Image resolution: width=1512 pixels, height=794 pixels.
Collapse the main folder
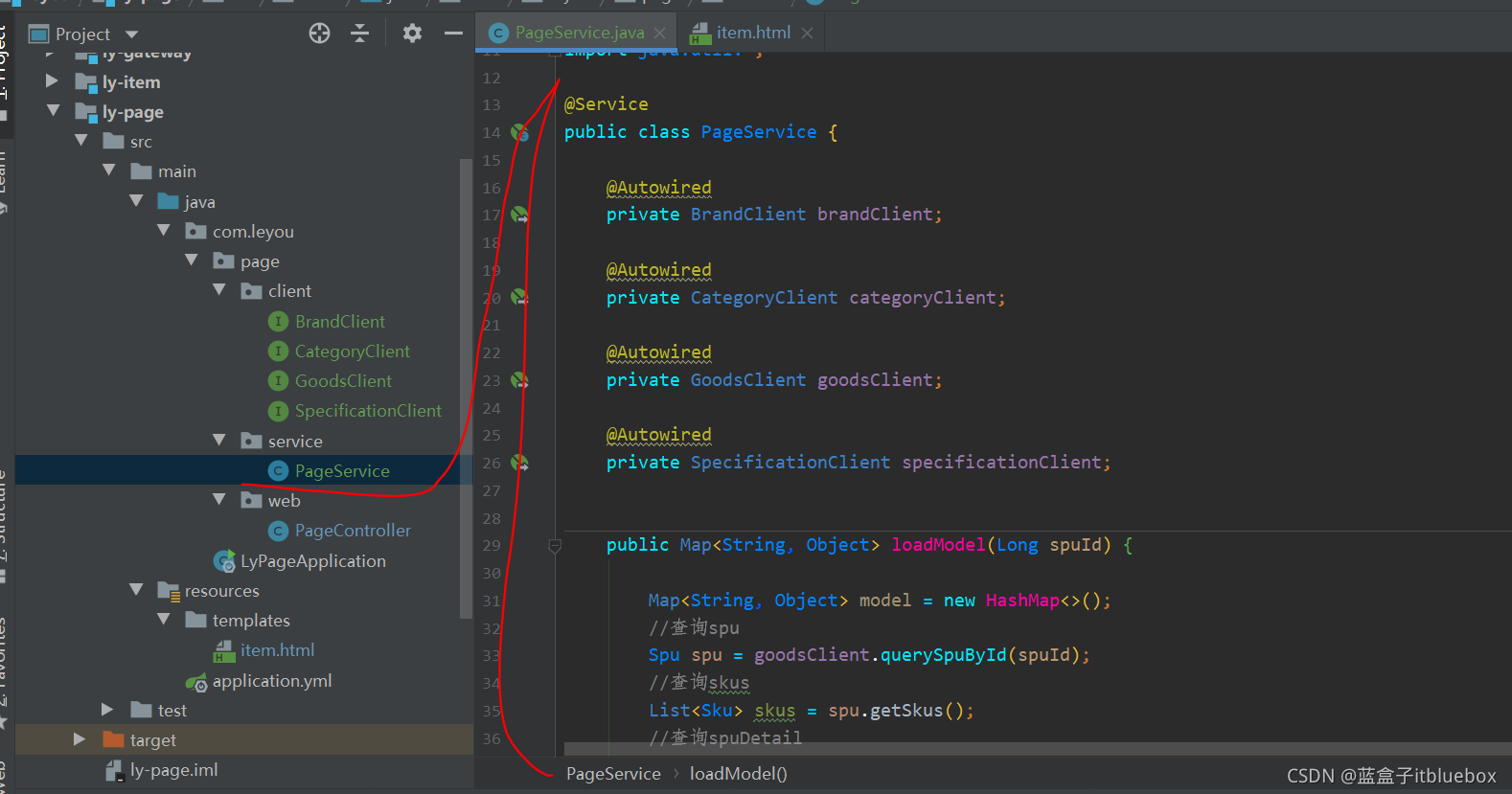coord(108,170)
